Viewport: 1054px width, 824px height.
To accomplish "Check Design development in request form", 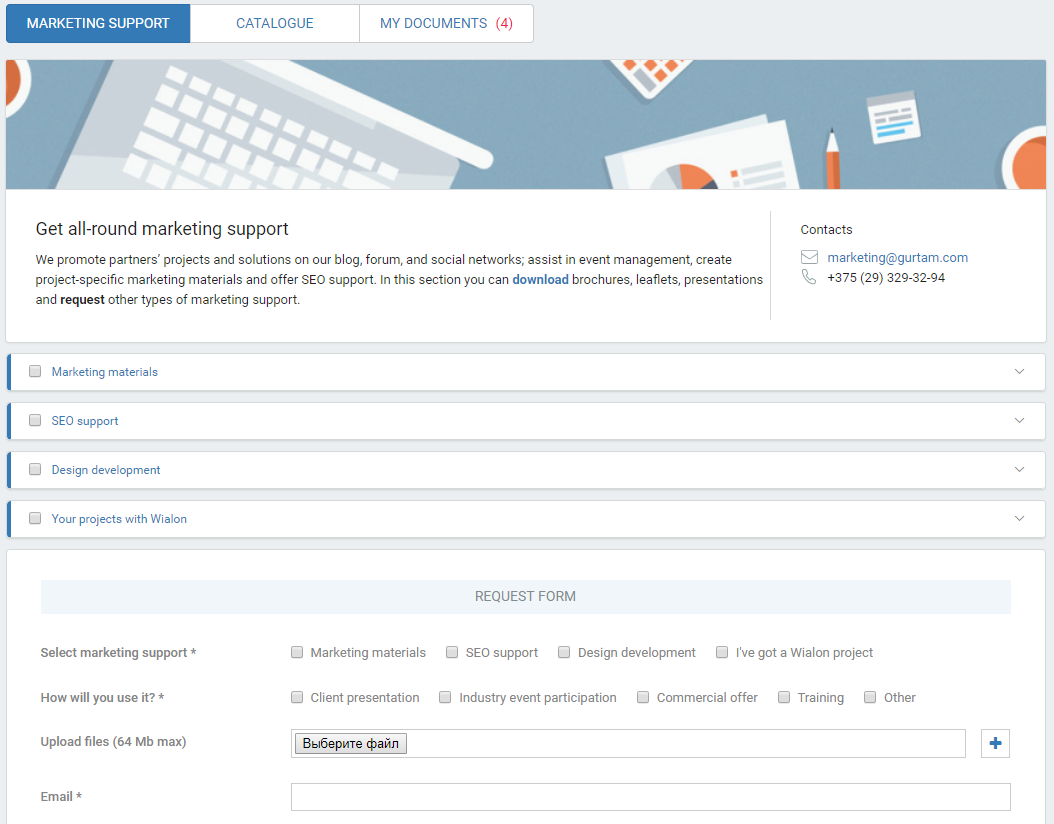I will [x=564, y=653].
